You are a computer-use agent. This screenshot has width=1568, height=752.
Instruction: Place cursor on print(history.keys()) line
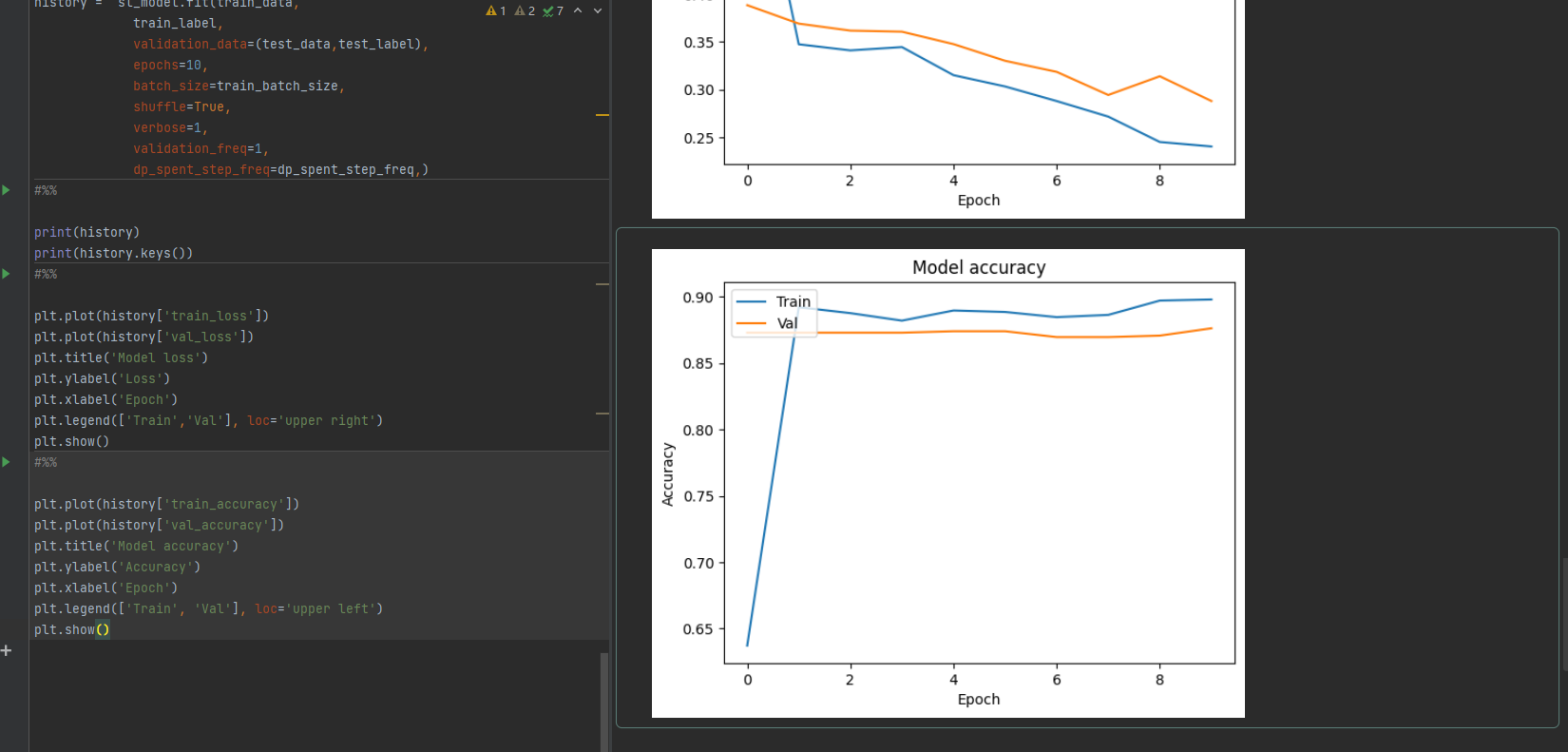[114, 253]
